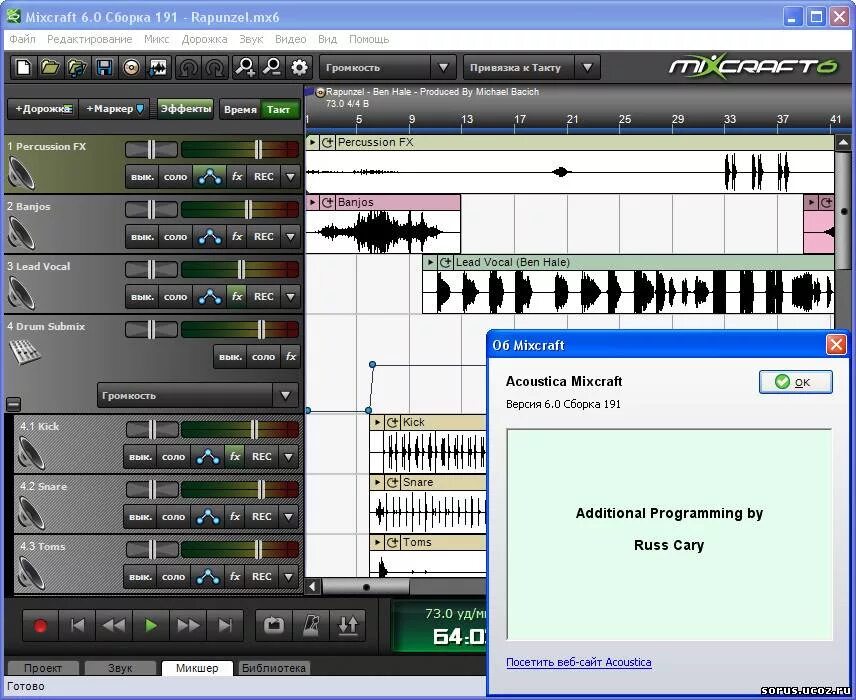856x700 pixels.
Task: Rewind to start in the transport bar
Action: coord(77,625)
